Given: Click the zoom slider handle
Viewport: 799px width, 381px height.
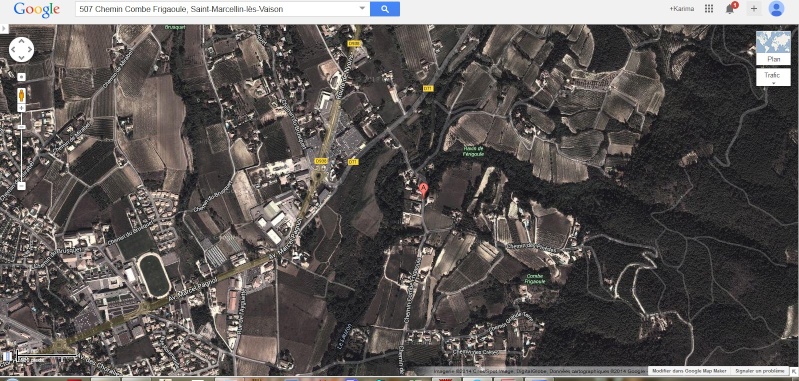Looking at the screenshot, I should (21, 127).
